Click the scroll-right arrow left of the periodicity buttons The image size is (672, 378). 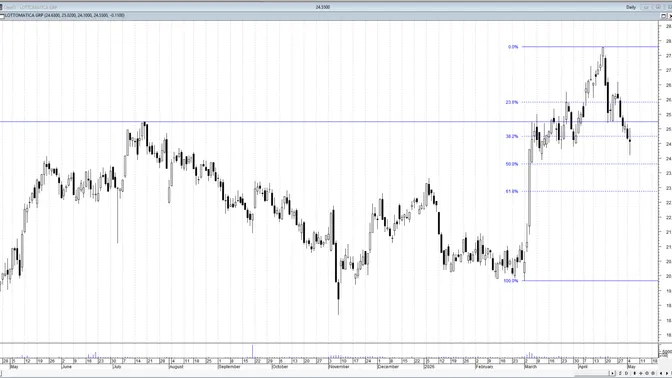pos(612,373)
